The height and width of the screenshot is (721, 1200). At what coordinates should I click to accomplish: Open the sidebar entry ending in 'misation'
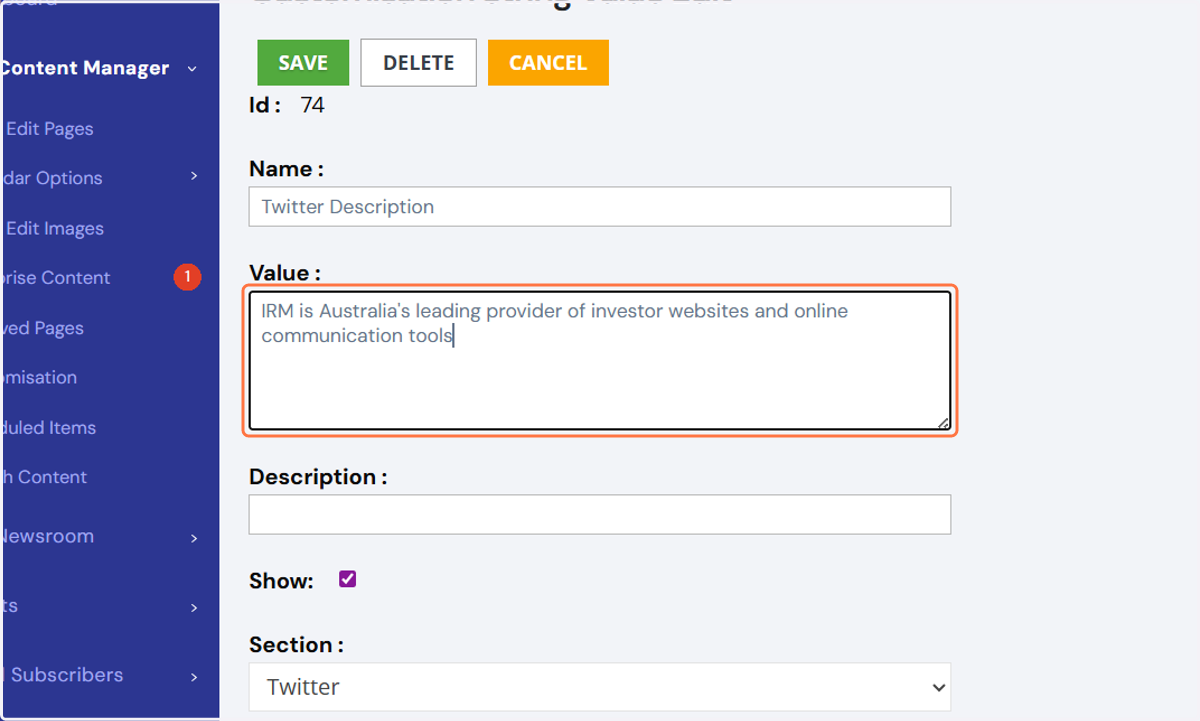[40, 378]
